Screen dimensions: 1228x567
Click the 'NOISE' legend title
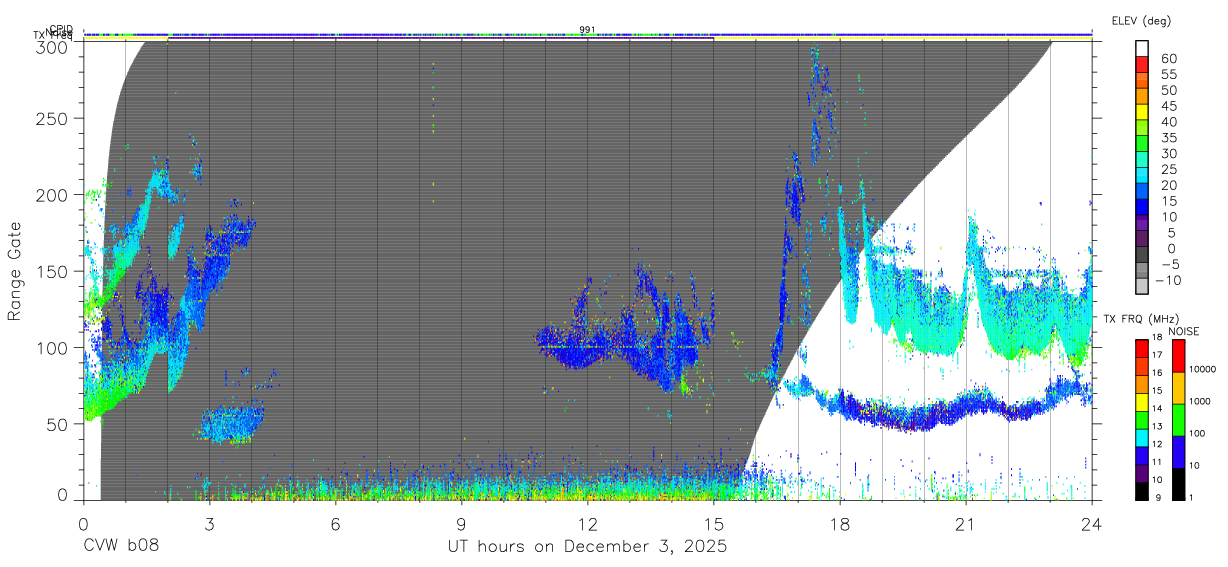(1184, 331)
